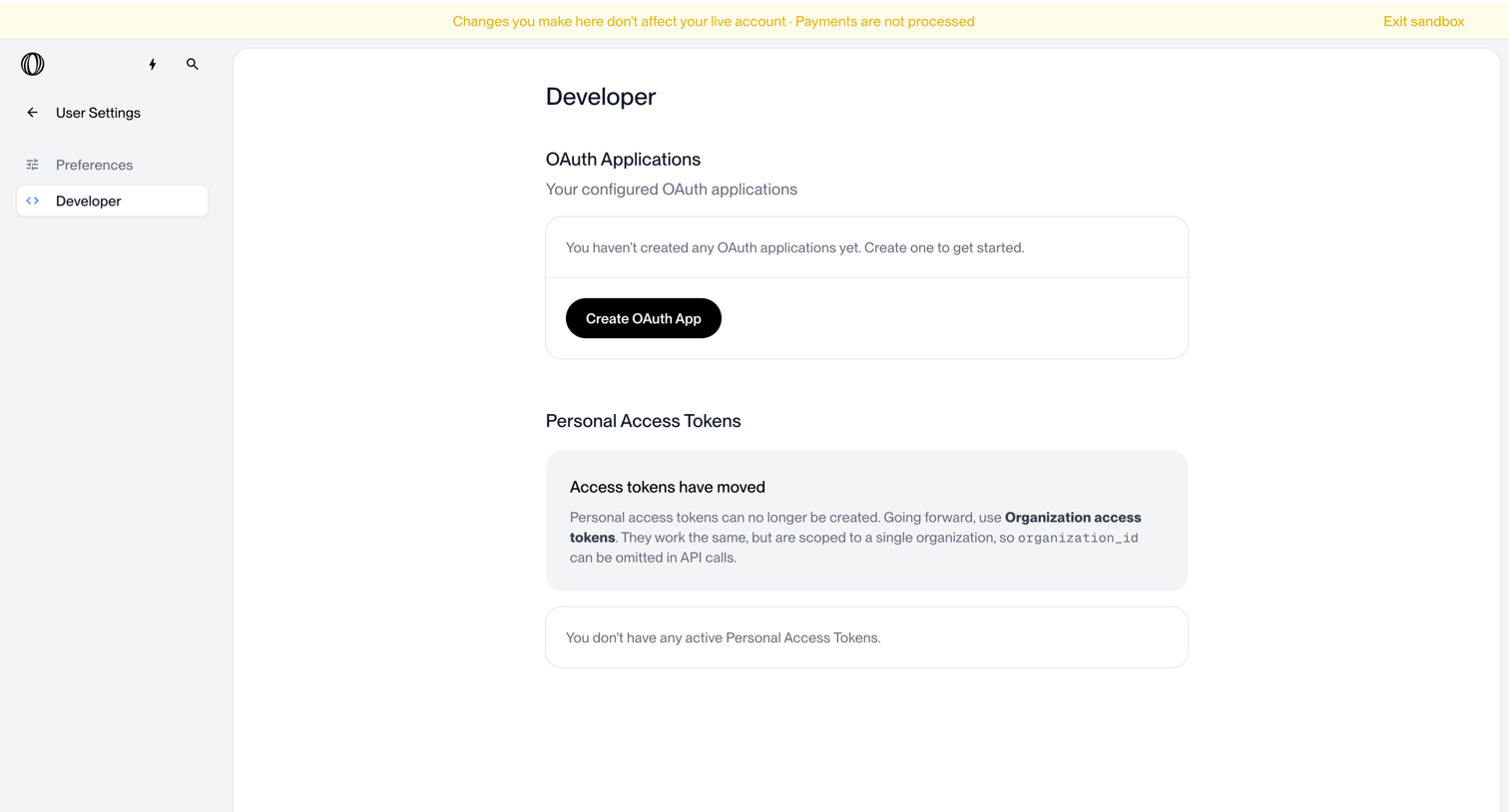Select the Developer sidebar item

(113, 201)
